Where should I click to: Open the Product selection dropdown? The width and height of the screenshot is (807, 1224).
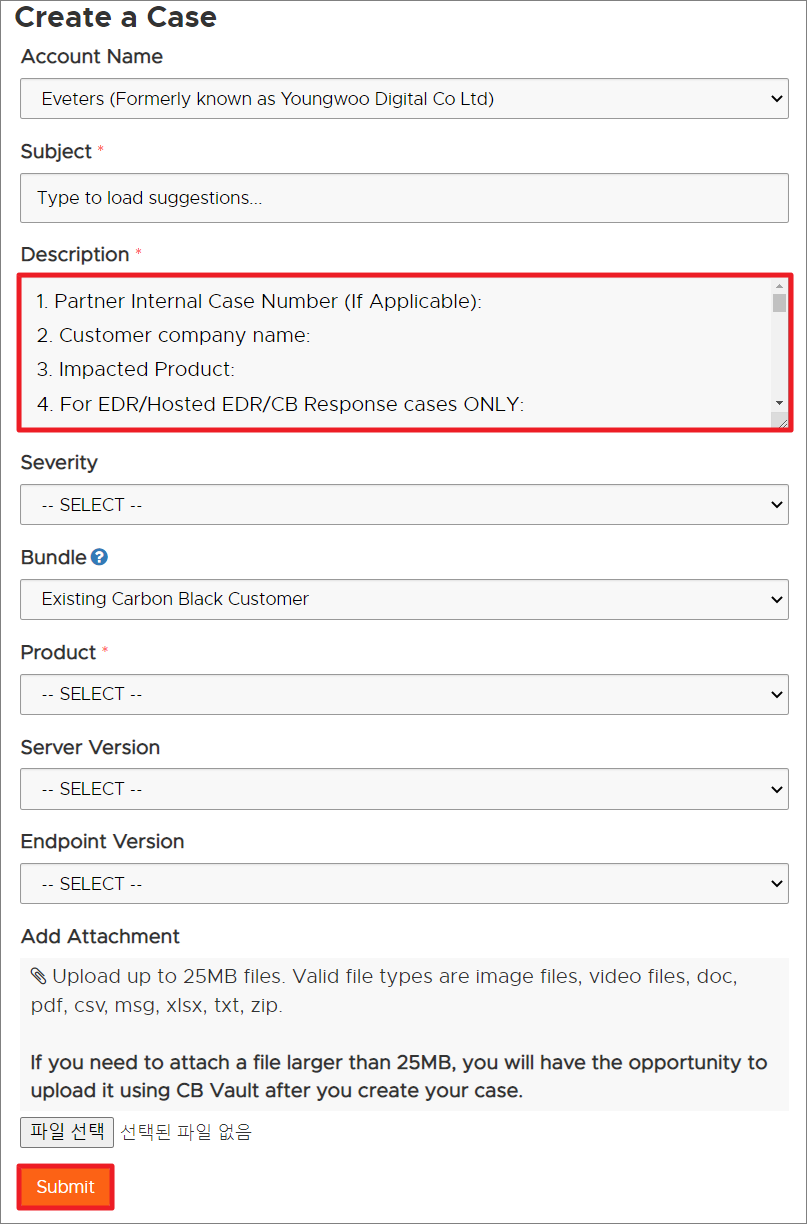click(404, 694)
